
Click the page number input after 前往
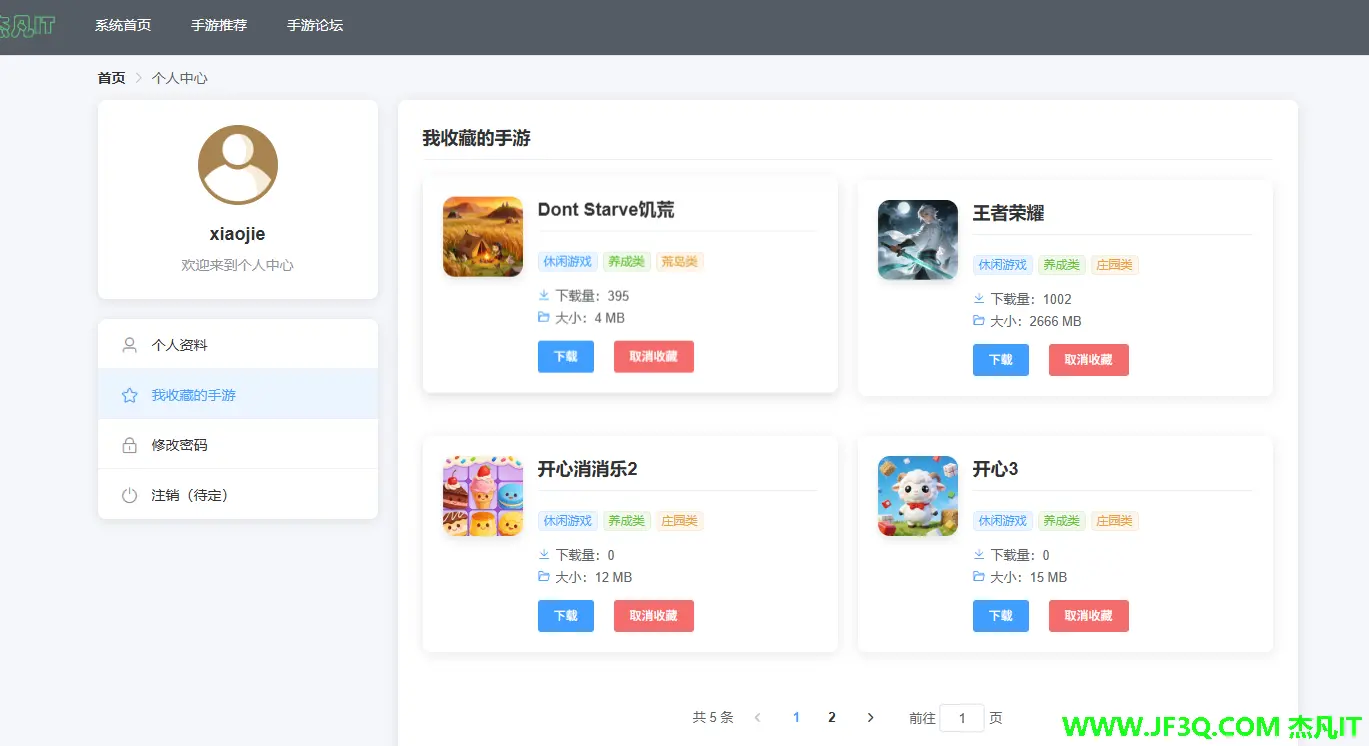pos(961,718)
